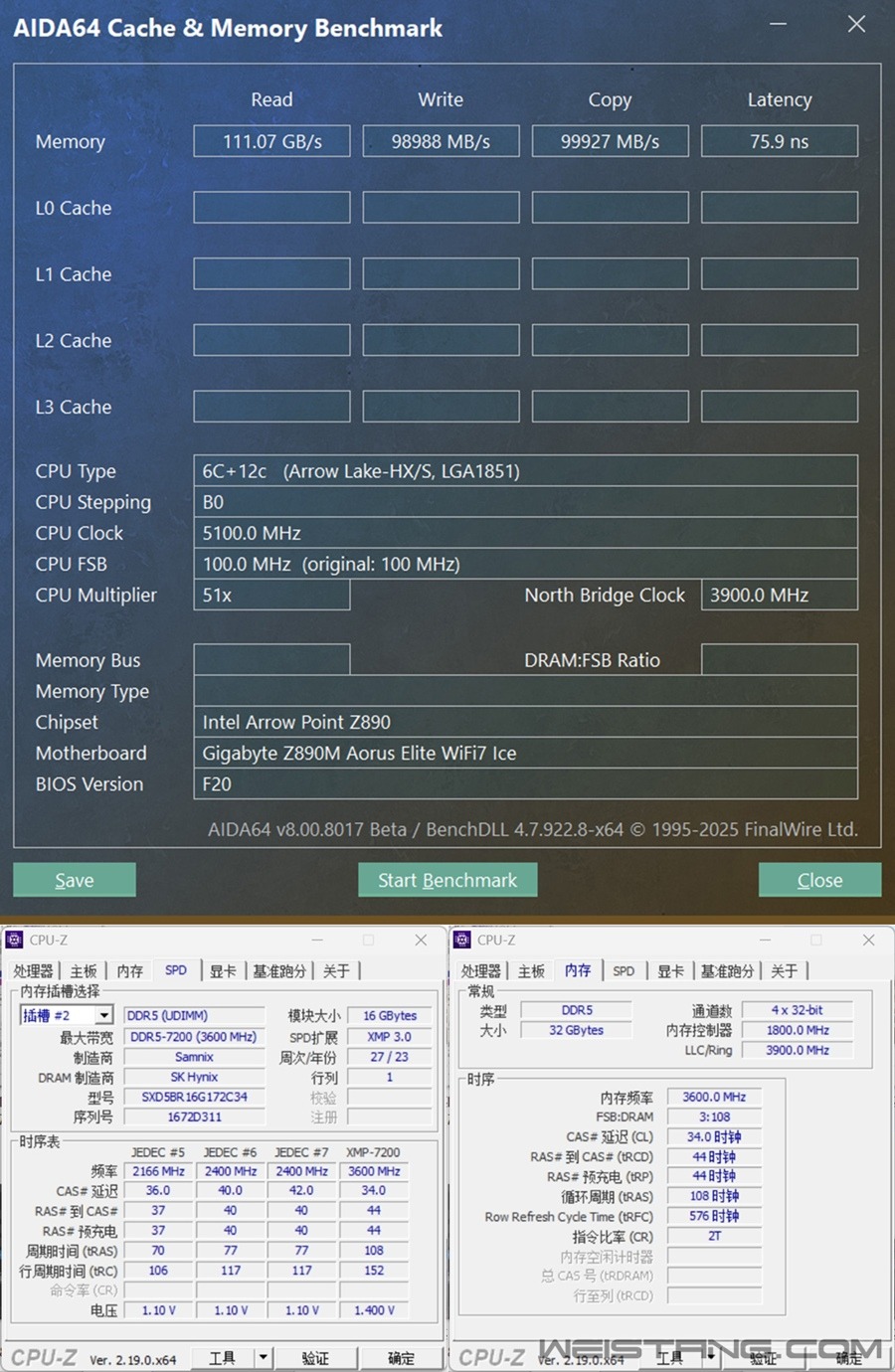Switch to 处理器 tab in left CPU-Z window
The width and height of the screenshot is (895, 1372).
click(x=33, y=971)
